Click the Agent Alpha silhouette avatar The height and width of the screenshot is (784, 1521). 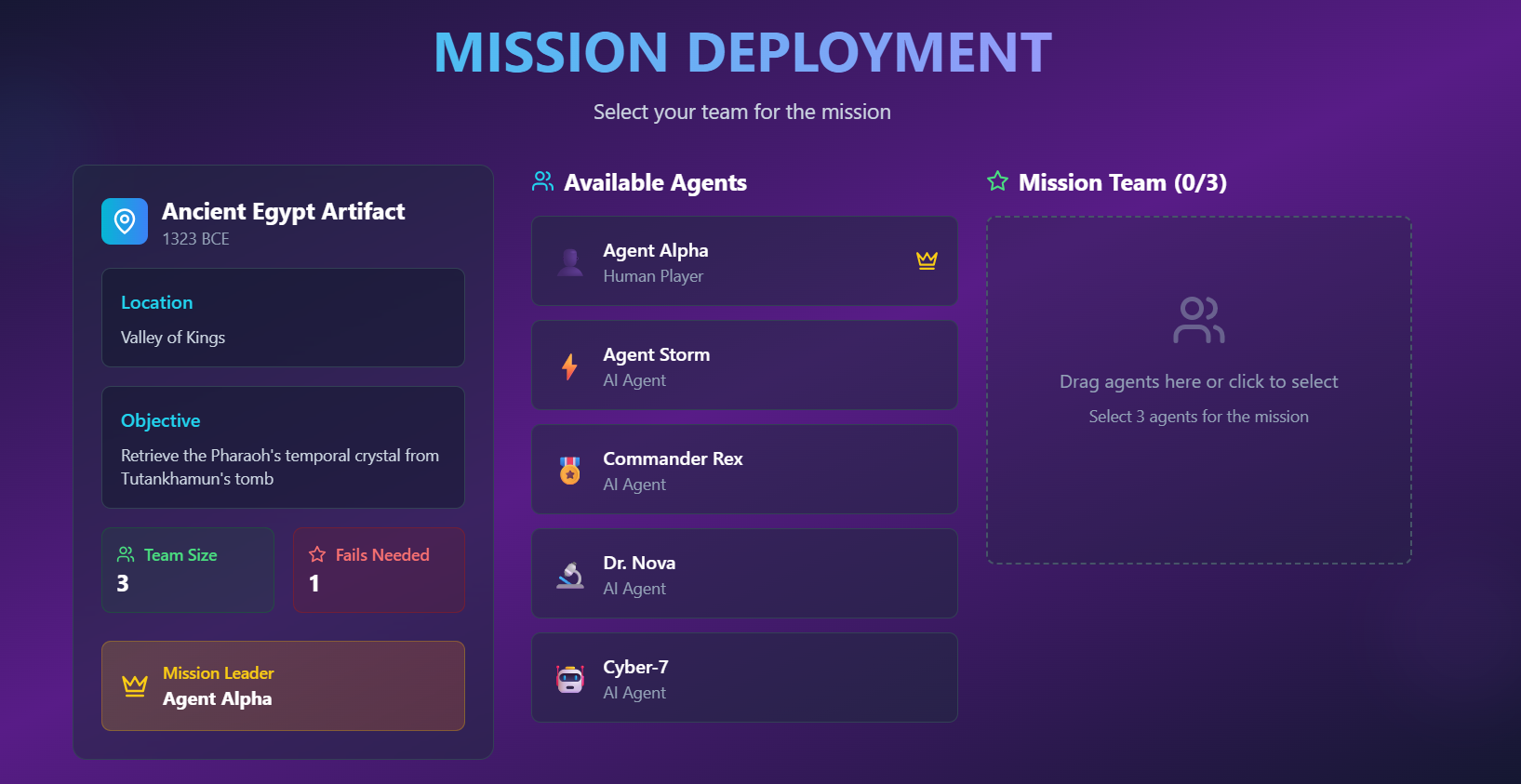[570, 261]
